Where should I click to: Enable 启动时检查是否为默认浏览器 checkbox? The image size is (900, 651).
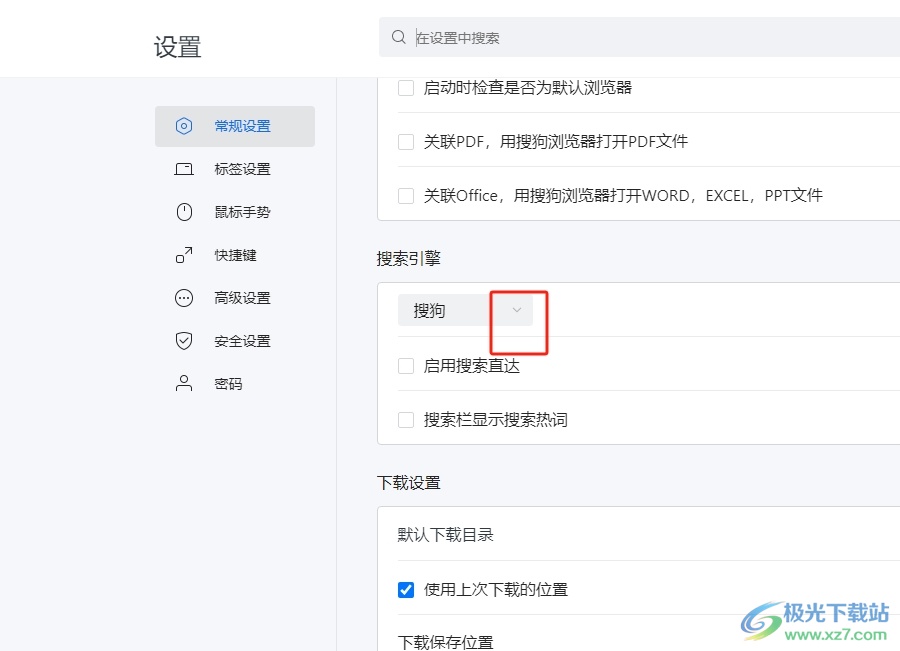coord(406,88)
